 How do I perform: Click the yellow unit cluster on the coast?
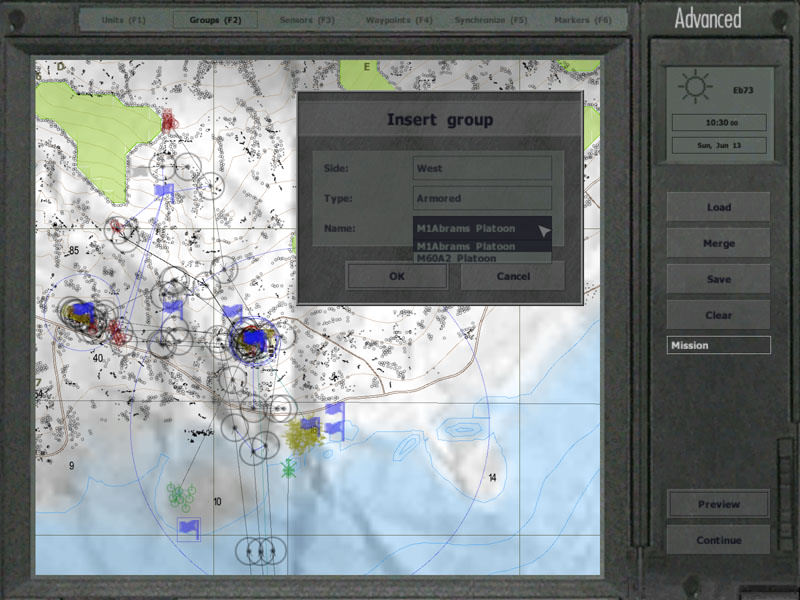(303, 433)
